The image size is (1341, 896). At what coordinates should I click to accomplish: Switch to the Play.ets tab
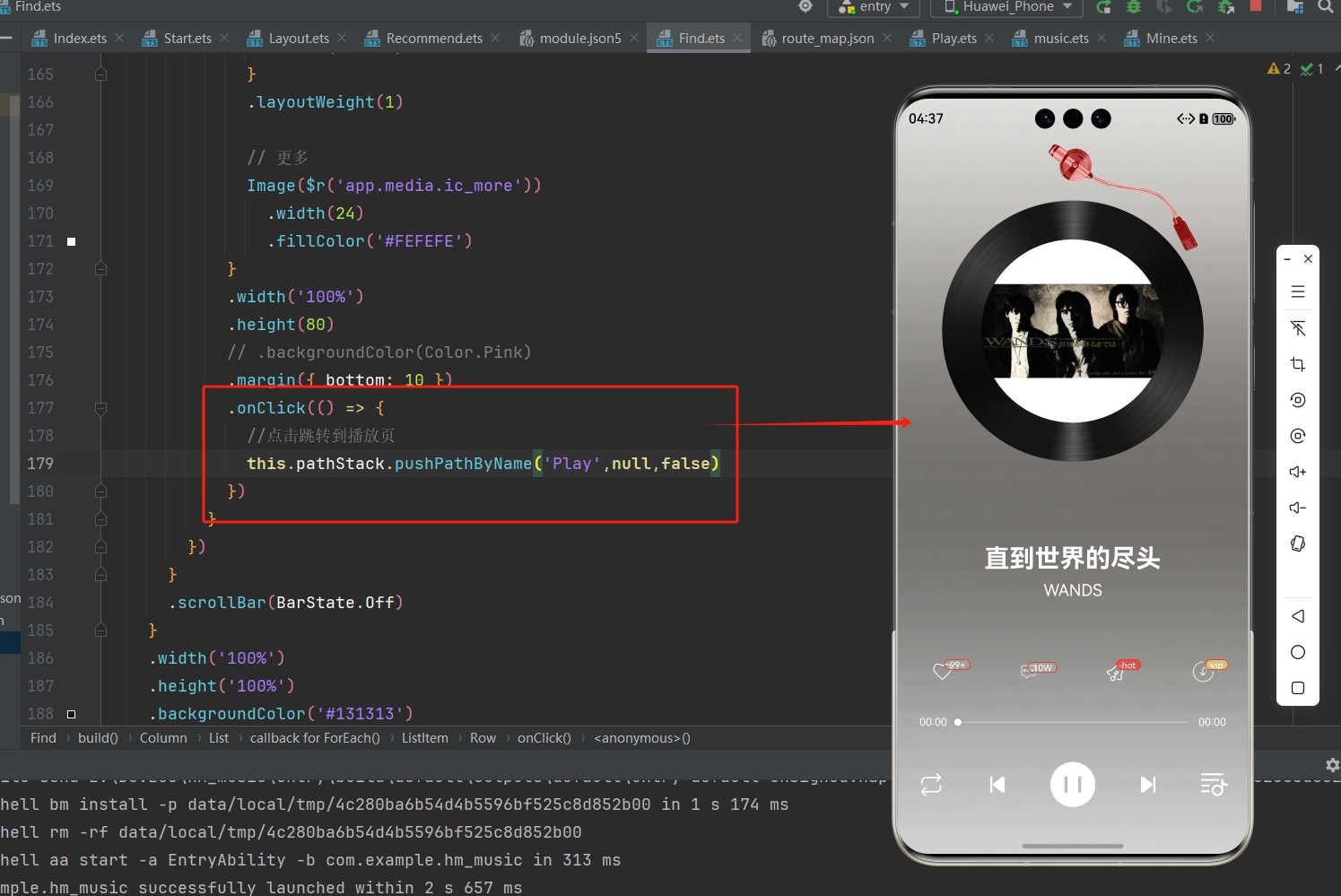click(953, 39)
